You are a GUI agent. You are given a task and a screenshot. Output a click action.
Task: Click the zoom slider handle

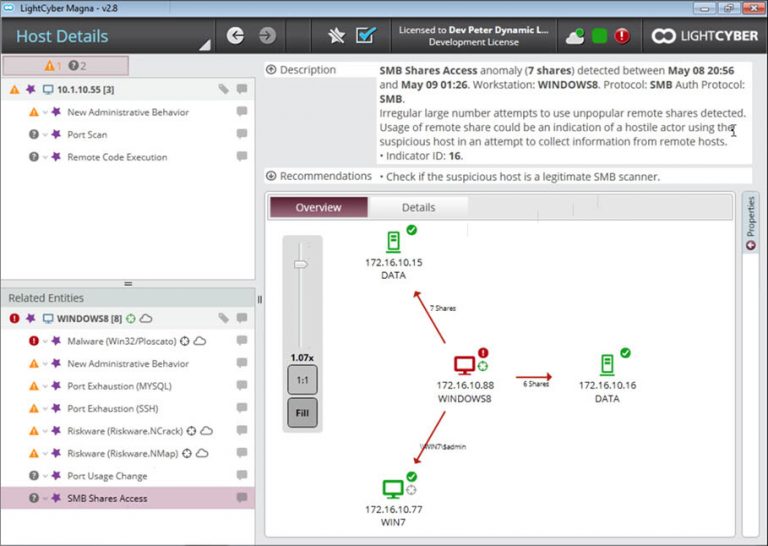click(301, 264)
